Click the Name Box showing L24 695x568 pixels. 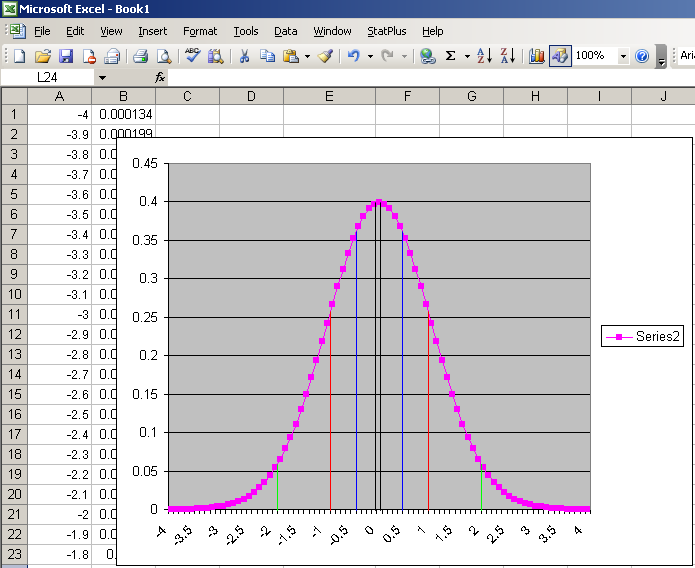click(47, 78)
